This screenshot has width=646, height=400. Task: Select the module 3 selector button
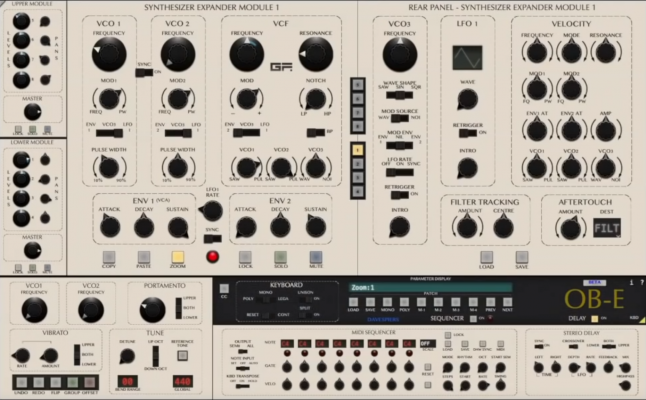(x=358, y=178)
